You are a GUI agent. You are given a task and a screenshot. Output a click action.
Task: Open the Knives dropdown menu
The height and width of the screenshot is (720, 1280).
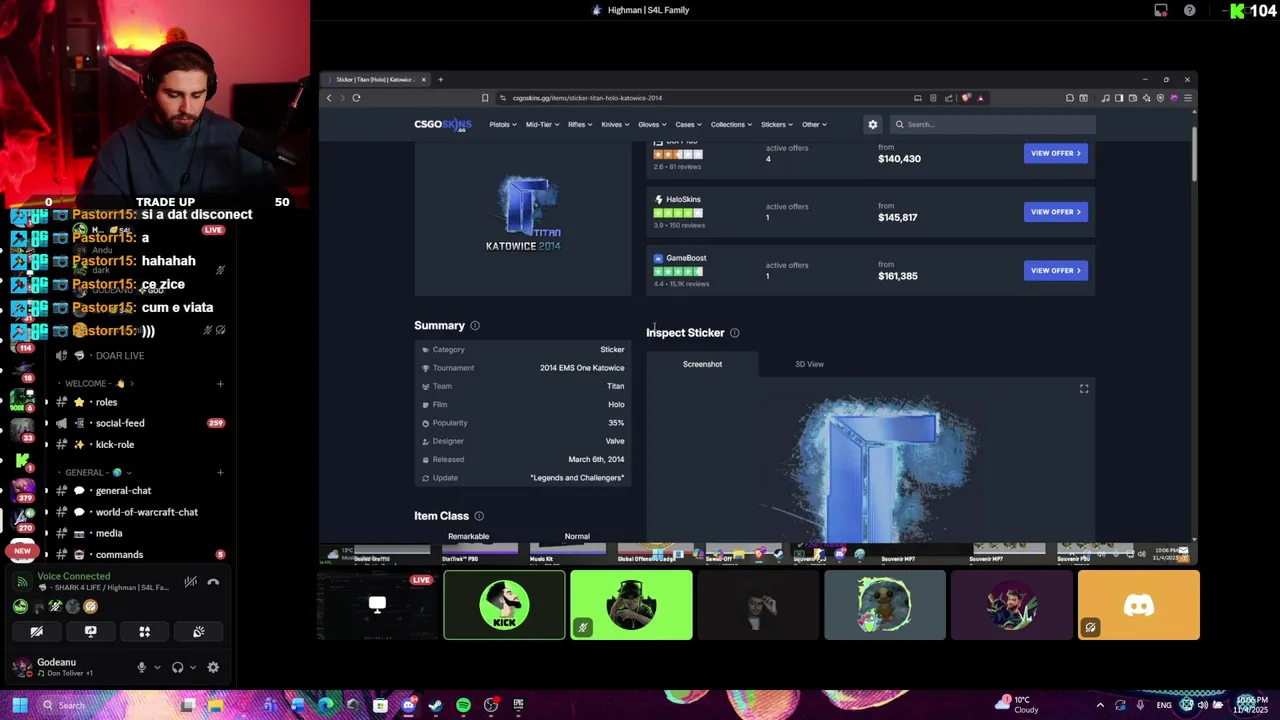click(615, 124)
